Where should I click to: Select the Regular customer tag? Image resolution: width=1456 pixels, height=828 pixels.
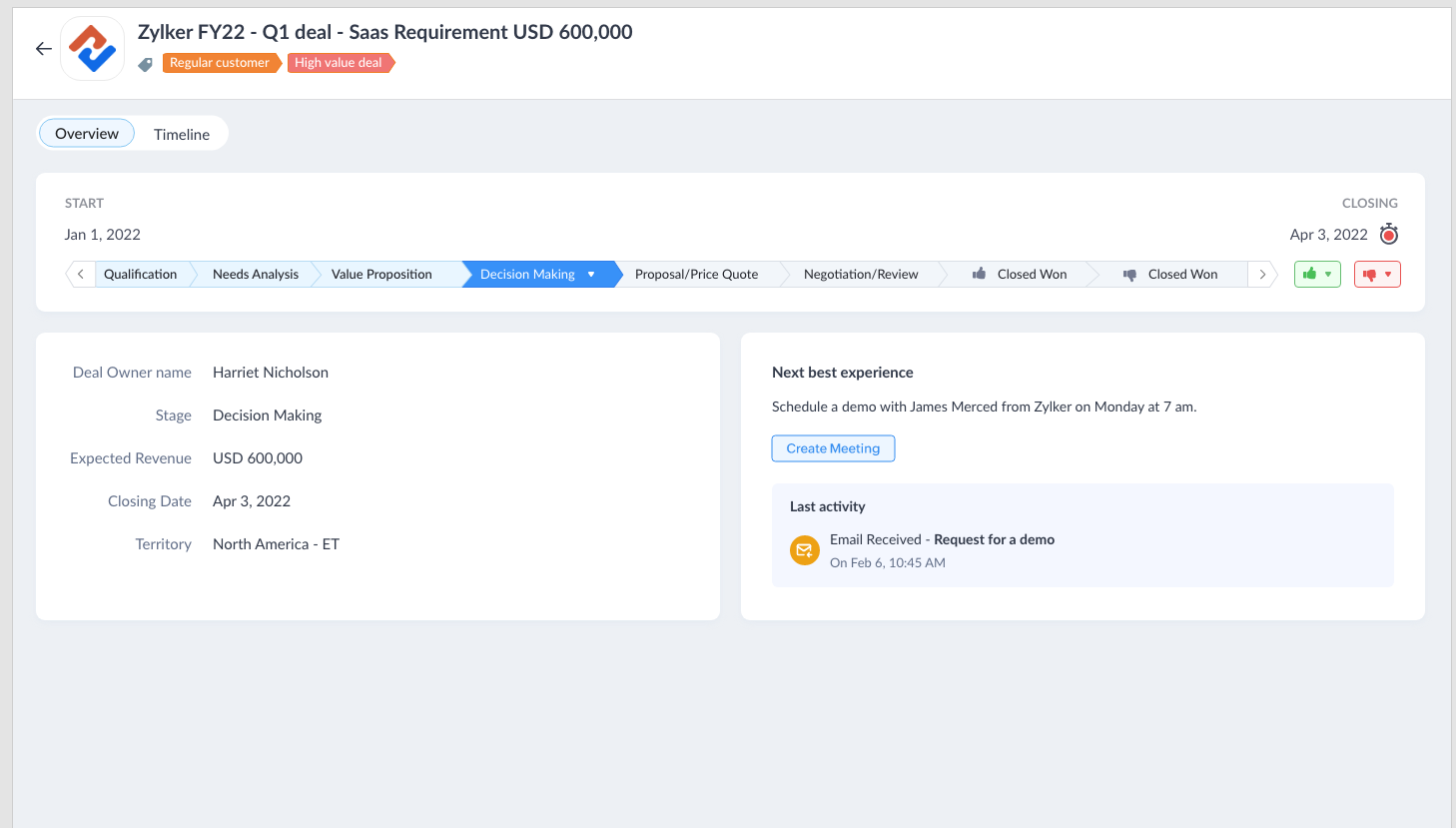[x=220, y=63]
